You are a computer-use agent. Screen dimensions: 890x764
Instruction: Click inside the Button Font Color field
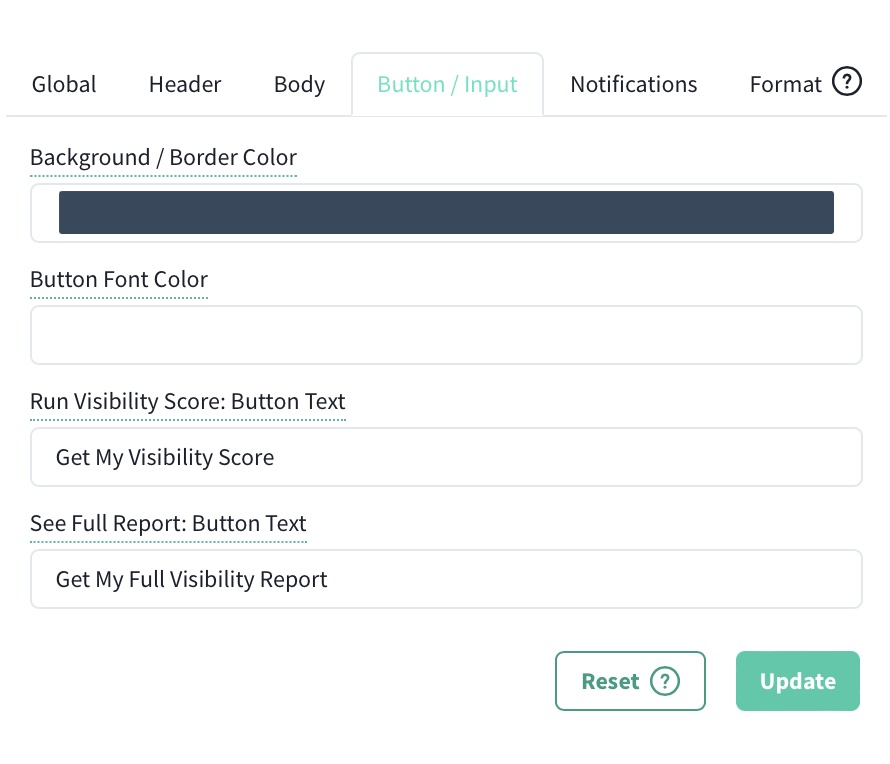point(447,335)
